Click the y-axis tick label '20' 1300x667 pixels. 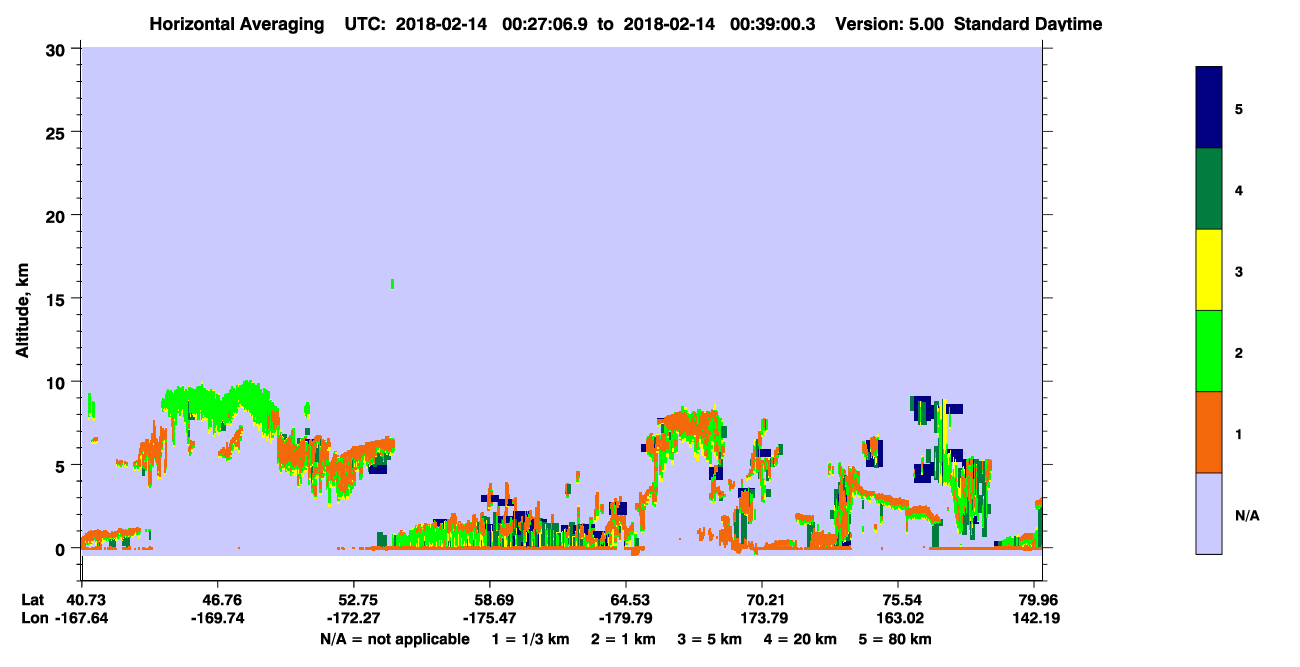[58, 215]
